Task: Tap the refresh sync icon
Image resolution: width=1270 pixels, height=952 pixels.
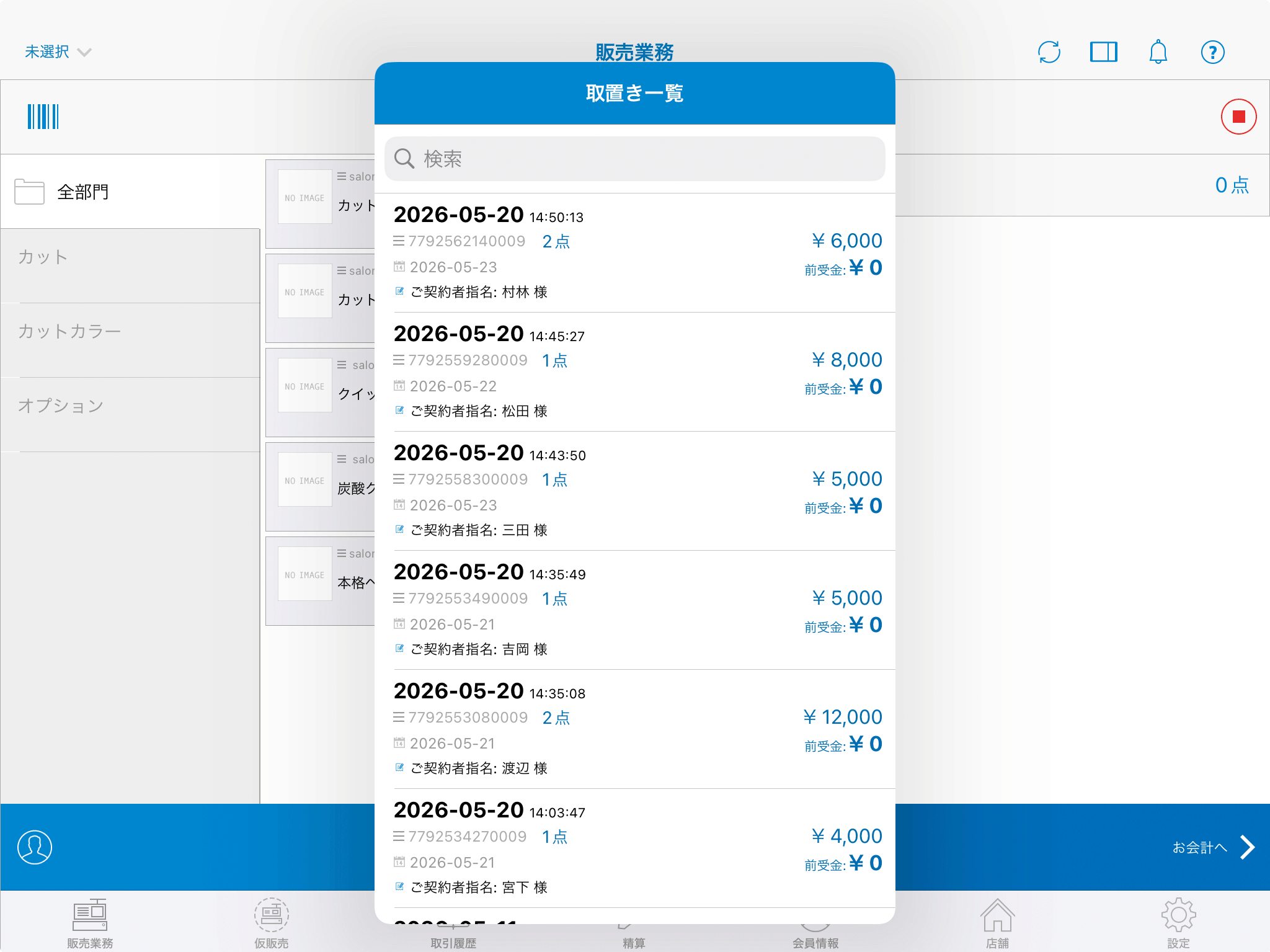Action: 1049,52
